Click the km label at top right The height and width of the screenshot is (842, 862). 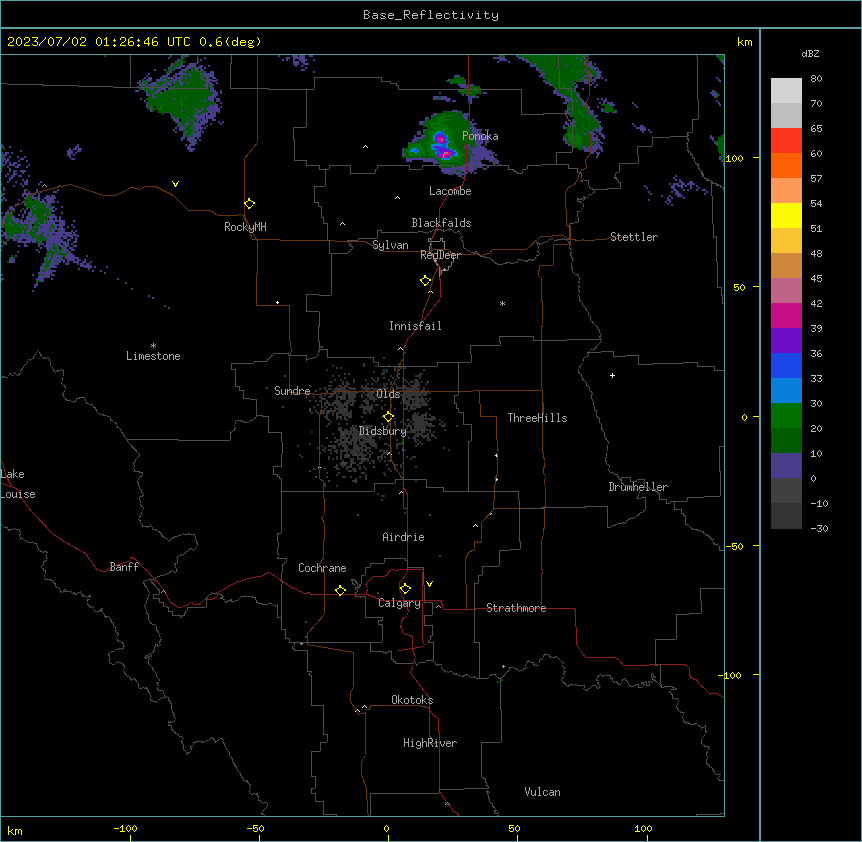[744, 42]
